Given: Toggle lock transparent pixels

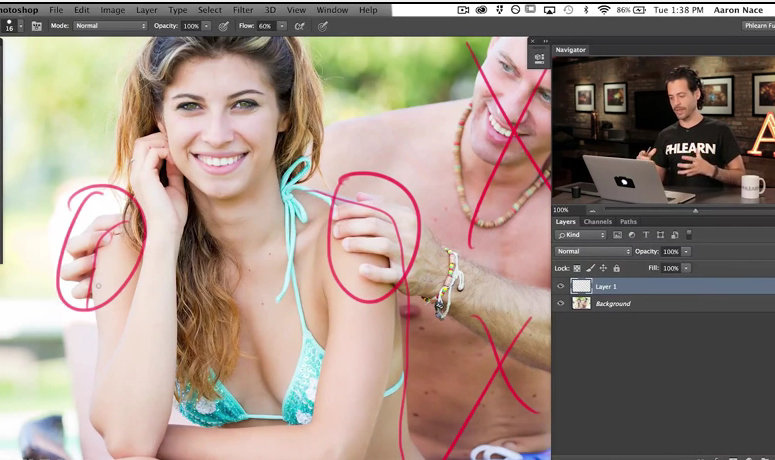Looking at the screenshot, I should (x=577, y=268).
